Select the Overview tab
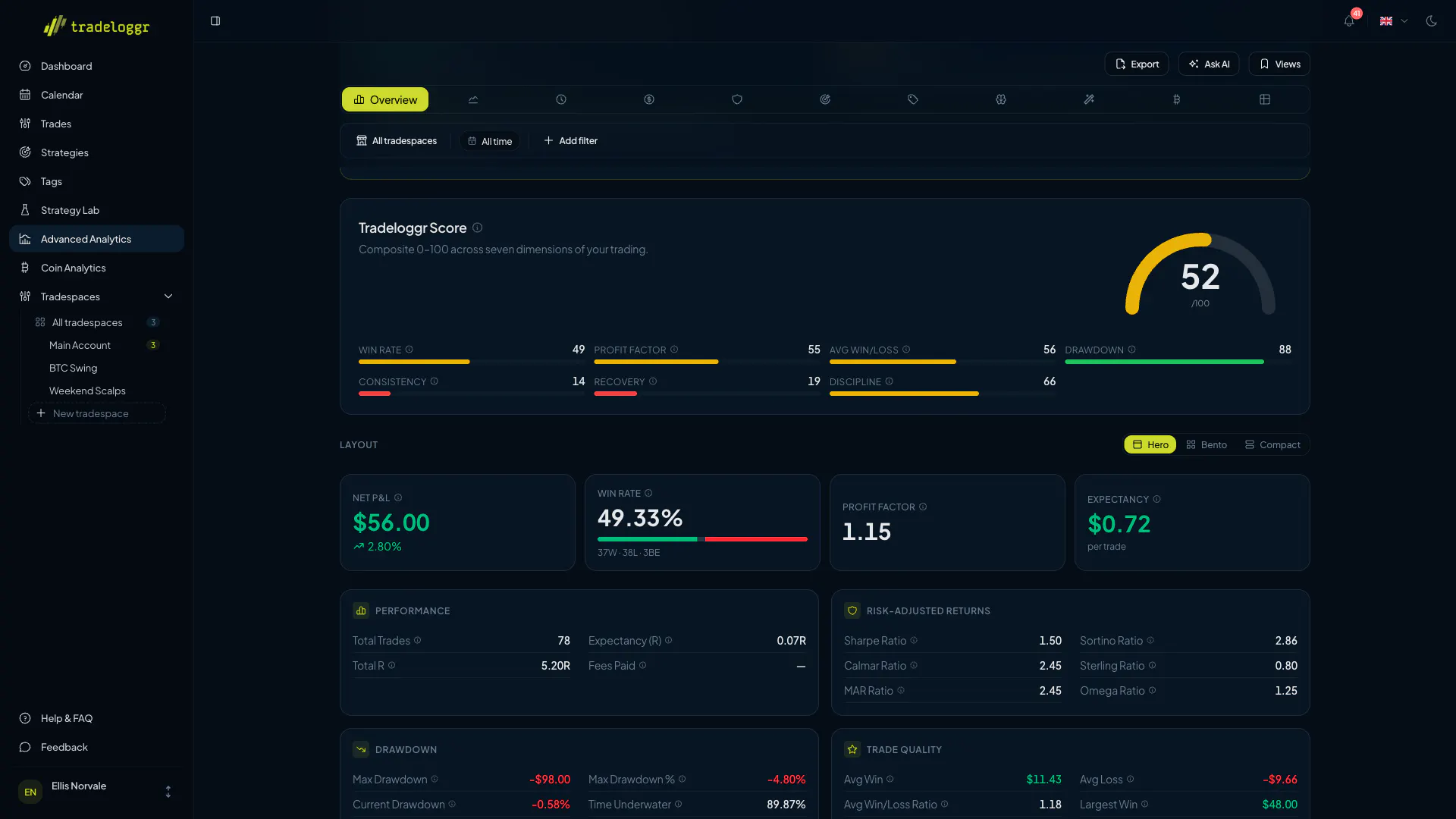The width and height of the screenshot is (1456, 819). pyautogui.click(x=385, y=99)
